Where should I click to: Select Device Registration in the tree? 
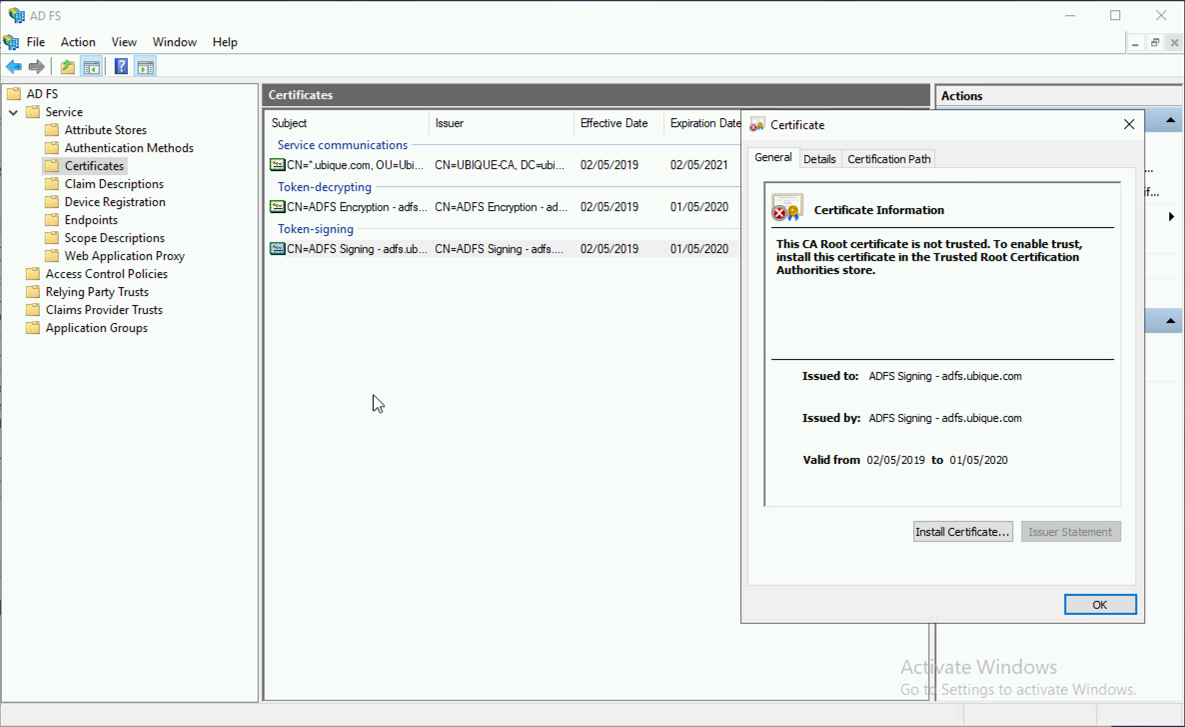[115, 202]
